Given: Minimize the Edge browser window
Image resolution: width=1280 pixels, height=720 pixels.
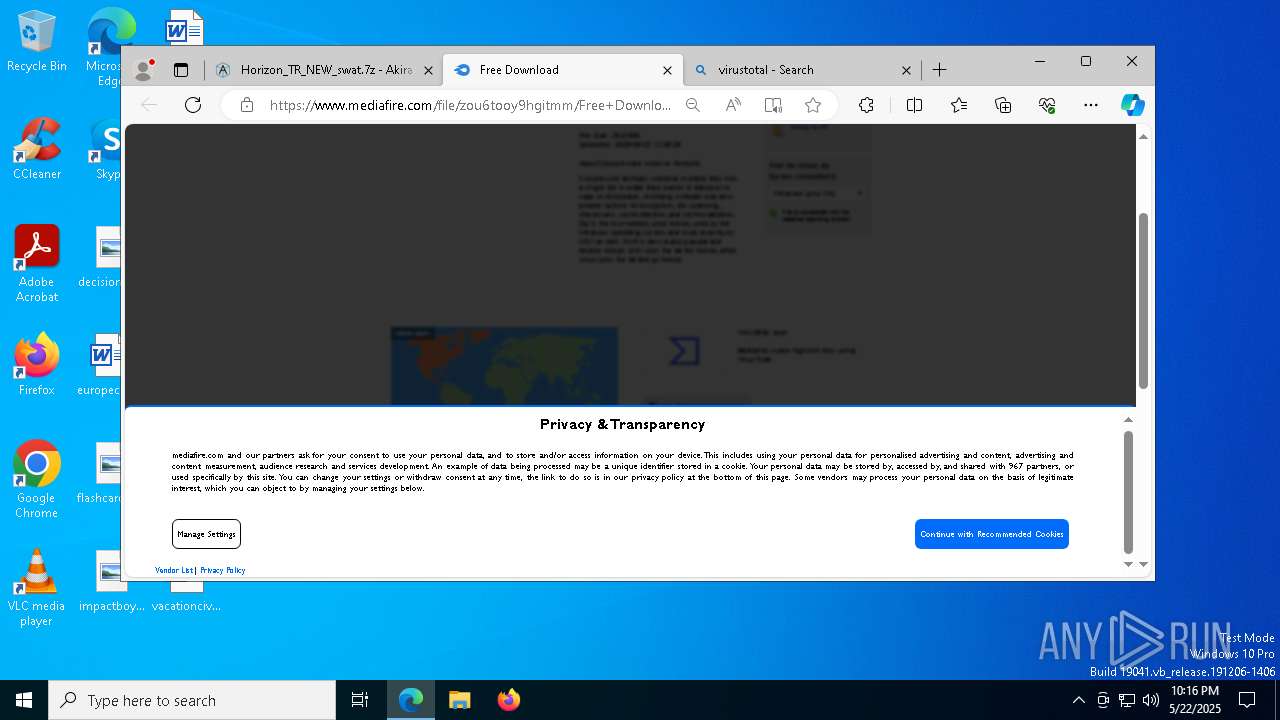Looking at the screenshot, I should (1040, 61).
